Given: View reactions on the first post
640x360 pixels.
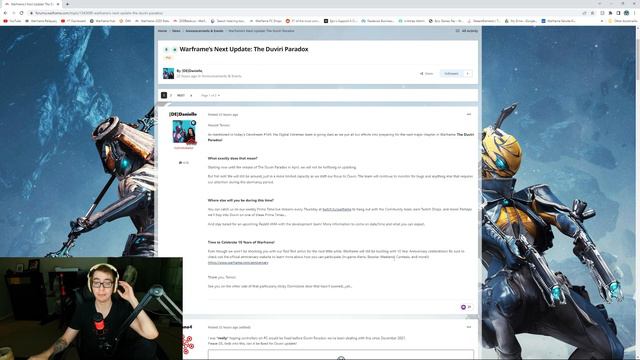Looking at the screenshot, I should click(466, 307).
